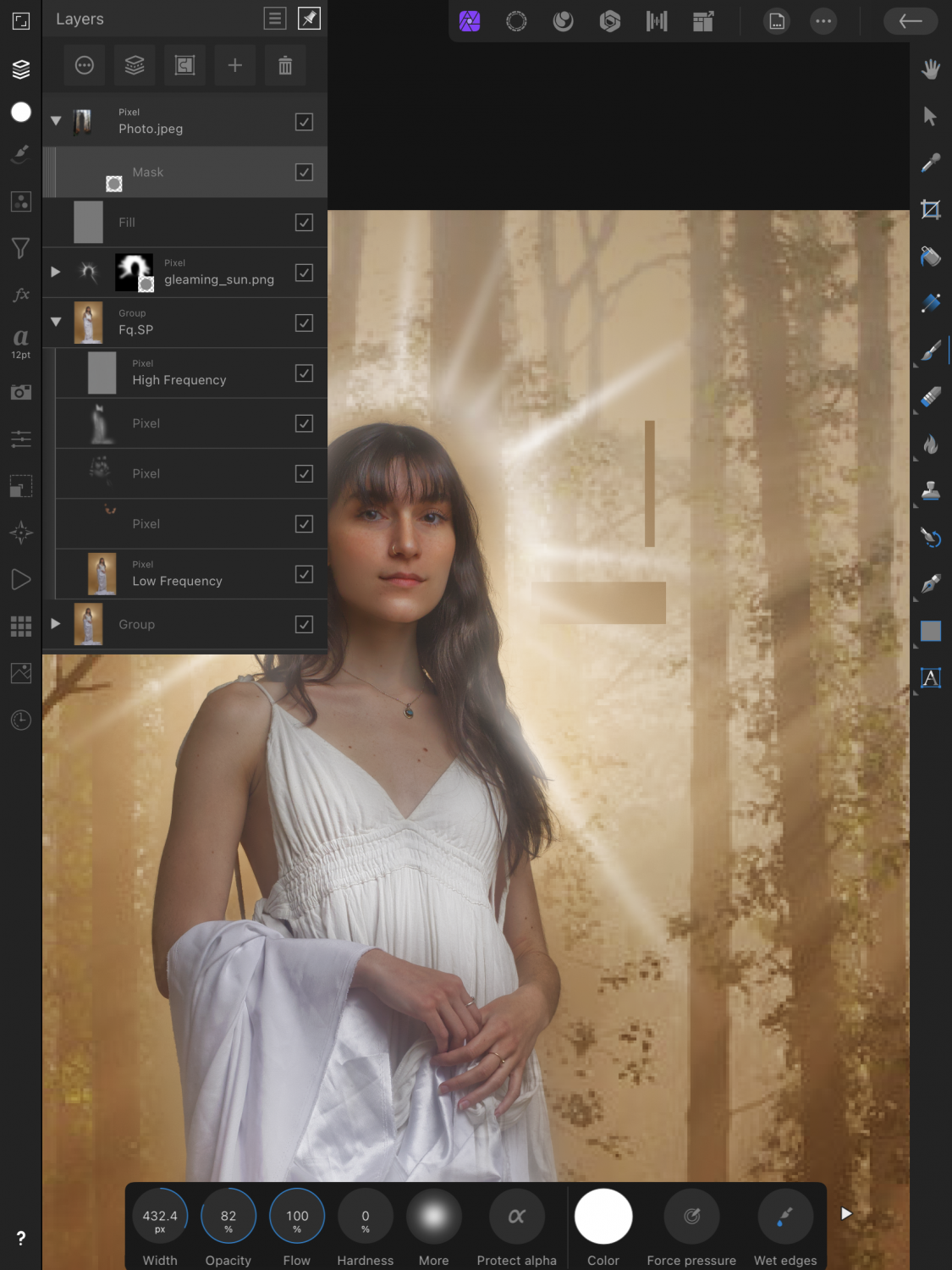Viewport: 952px width, 1270px height.
Task: Open brush More settings
Action: point(434,1216)
